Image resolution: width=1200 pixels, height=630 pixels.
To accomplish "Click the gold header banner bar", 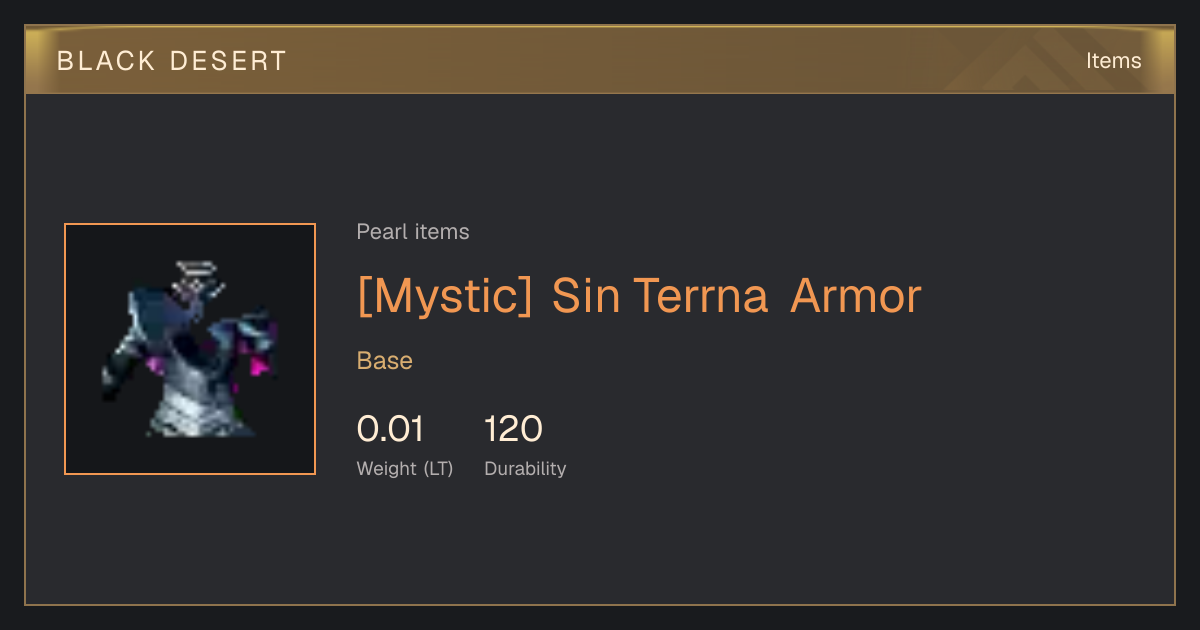I will [600, 60].
